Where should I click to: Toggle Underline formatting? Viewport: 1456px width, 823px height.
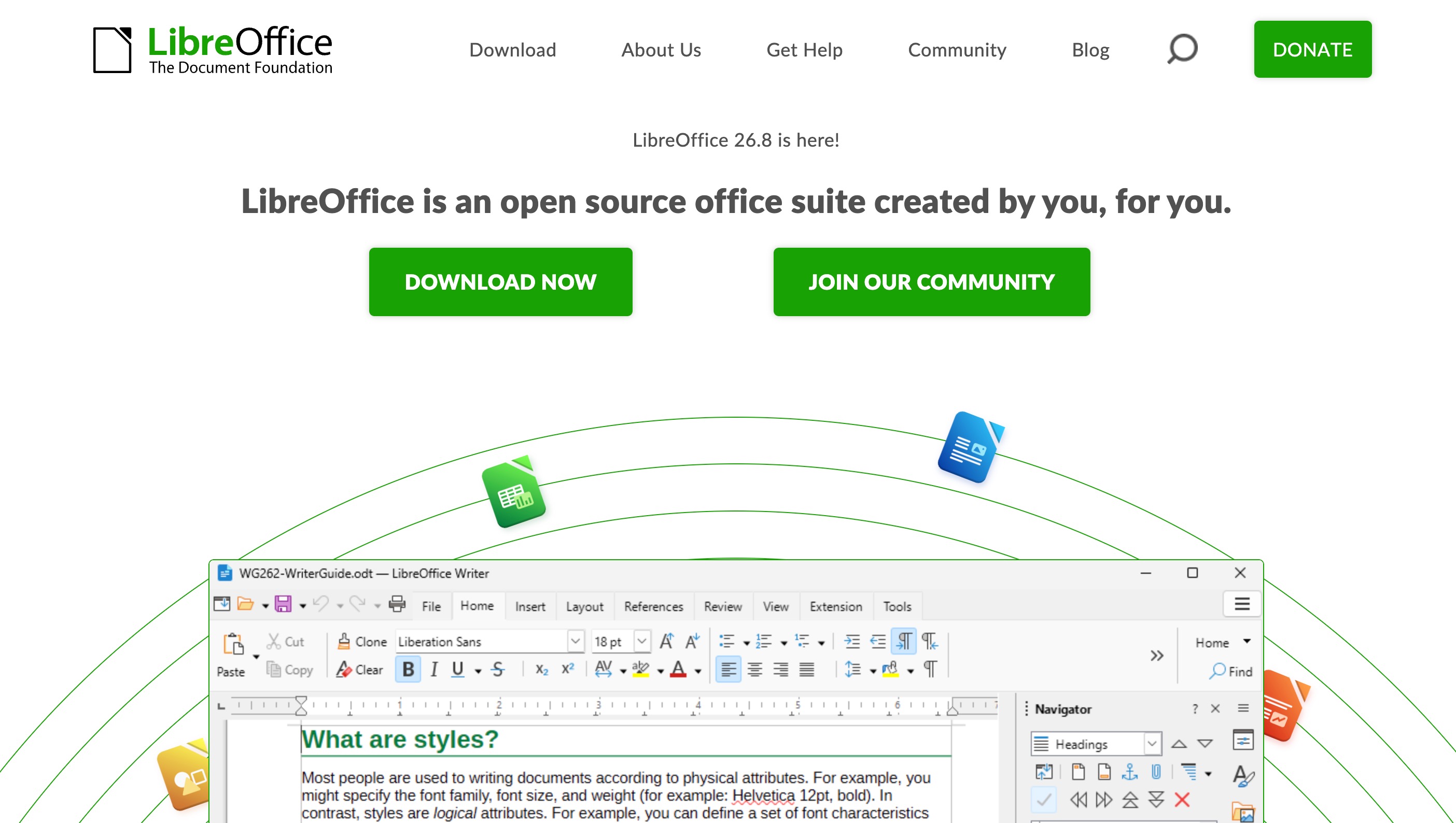[x=457, y=670]
